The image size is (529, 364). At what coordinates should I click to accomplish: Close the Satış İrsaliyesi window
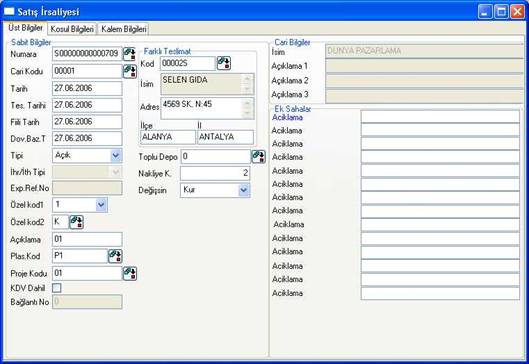pos(517,12)
